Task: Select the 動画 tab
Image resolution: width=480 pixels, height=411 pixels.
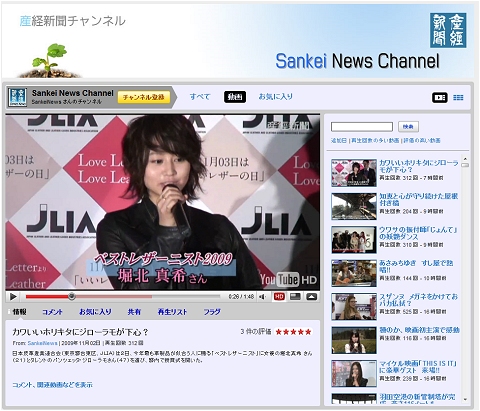Action: (x=235, y=97)
